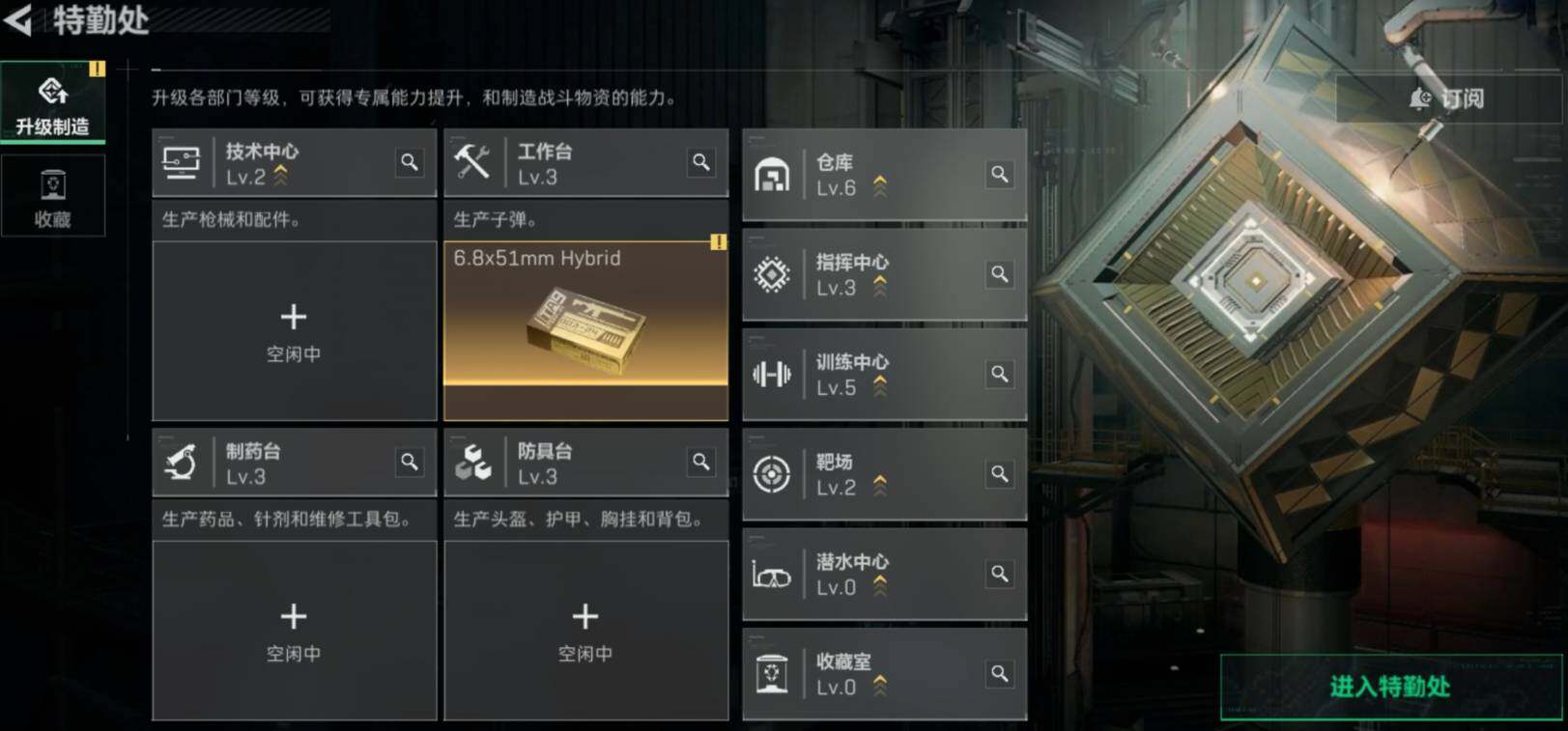Click the 靶场 target icon
Image resolution: width=1568 pixels, height=731 pixels.
771,474
